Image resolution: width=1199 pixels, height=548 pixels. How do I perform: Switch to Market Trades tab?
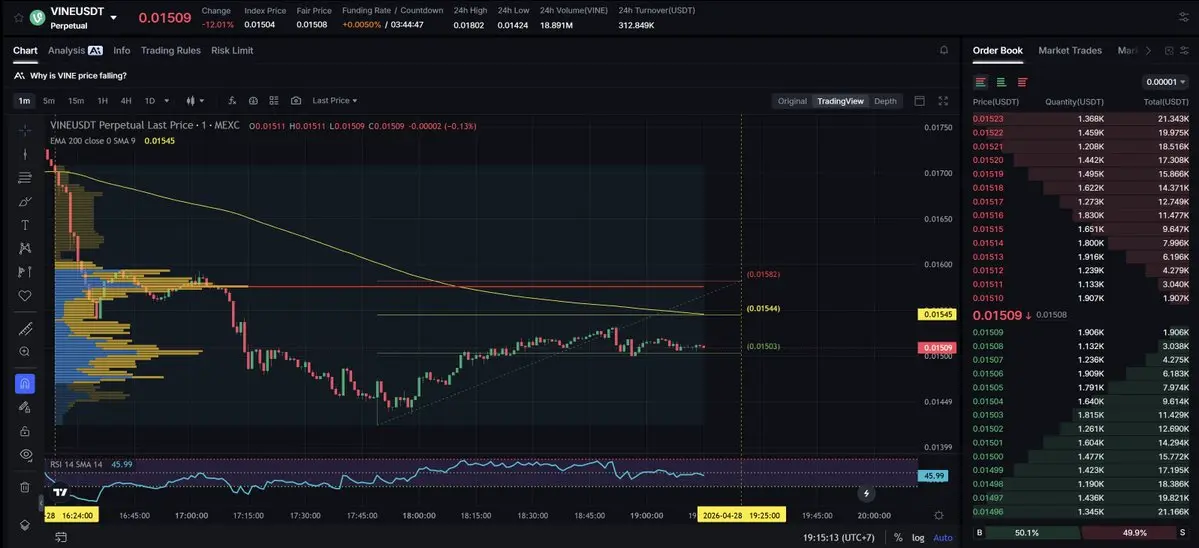[1070, 50]
